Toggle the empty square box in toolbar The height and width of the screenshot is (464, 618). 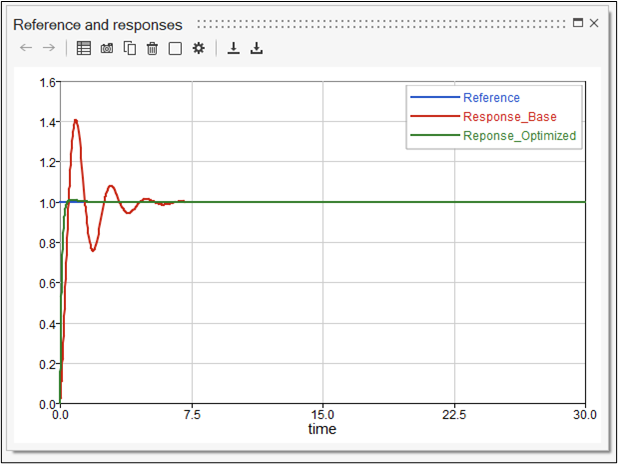(175, 48)
